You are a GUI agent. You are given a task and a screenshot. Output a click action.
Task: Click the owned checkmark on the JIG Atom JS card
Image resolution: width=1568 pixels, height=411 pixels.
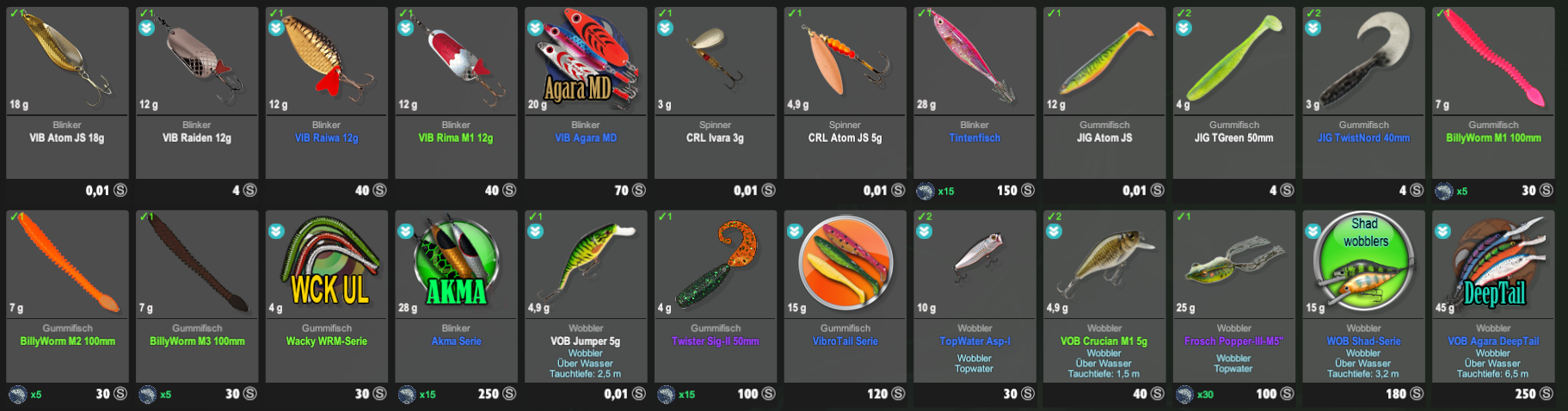(1052, 14)
